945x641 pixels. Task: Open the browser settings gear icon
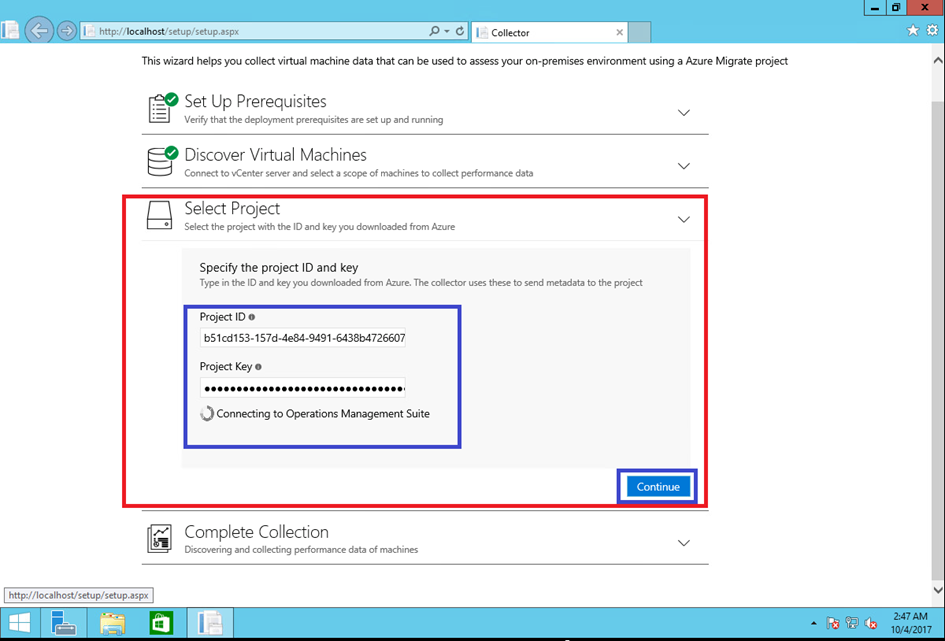click(932, 30)
